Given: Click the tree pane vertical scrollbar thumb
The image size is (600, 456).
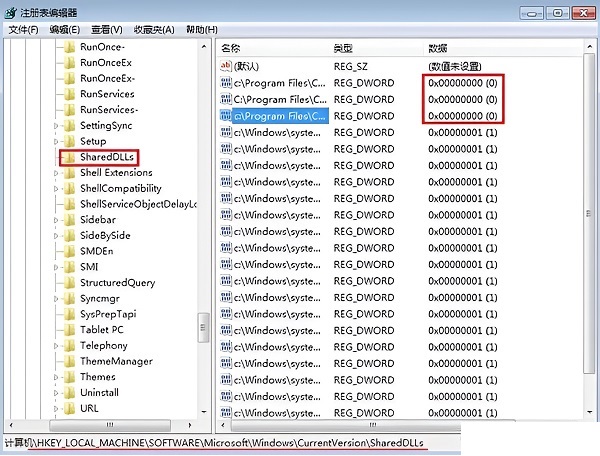Looking at the screenshot, I should coord(203,327).
